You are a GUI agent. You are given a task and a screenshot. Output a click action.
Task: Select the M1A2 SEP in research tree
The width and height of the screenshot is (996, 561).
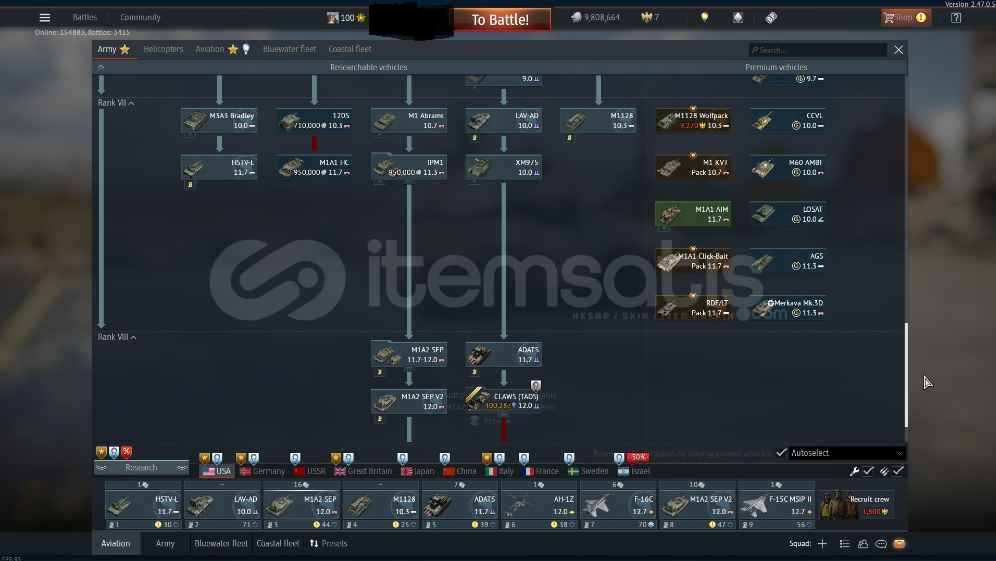(x=408, y=355)
